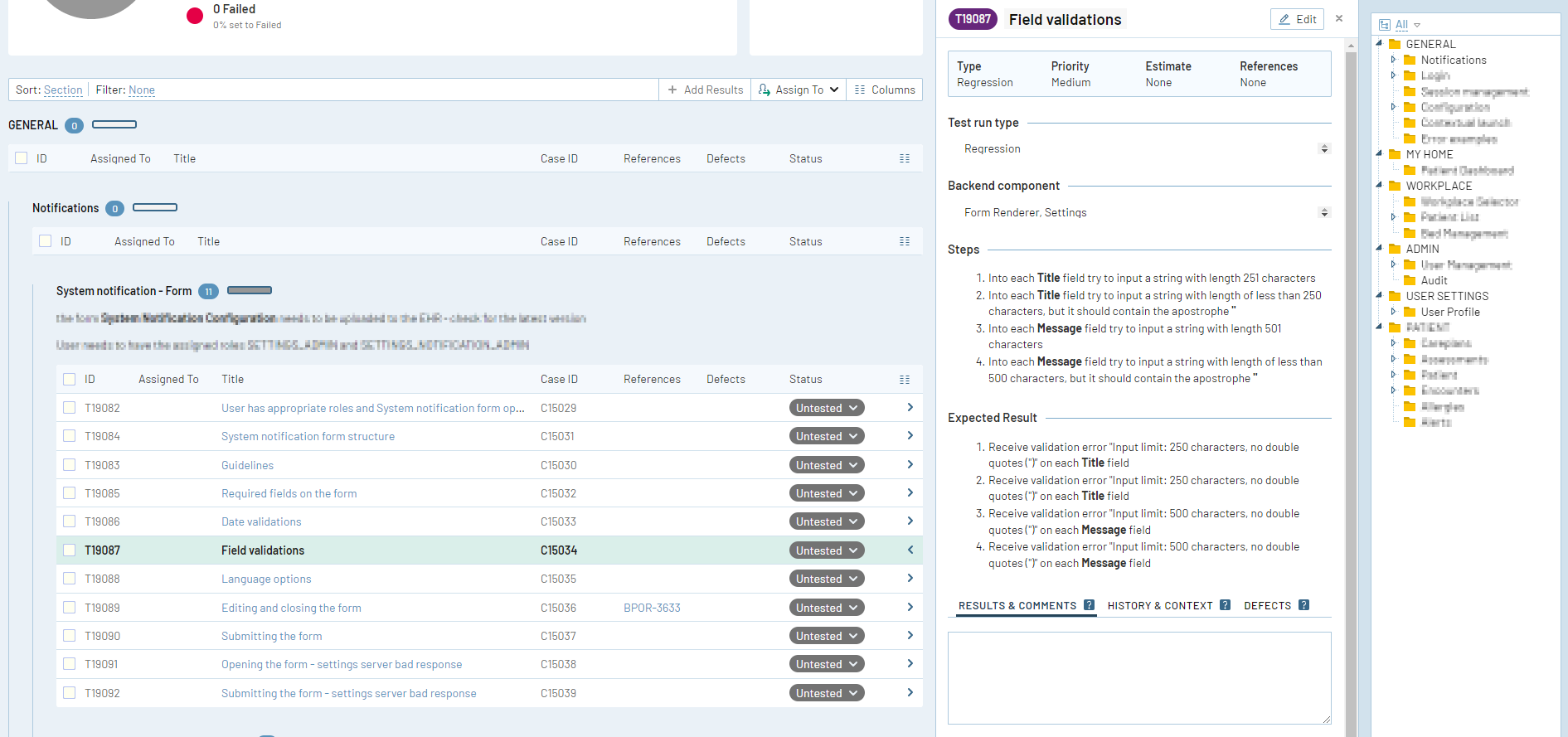1568x737 pixels.
Task: Select all checkbox in GENERAL table header
Action: click(x=22, y=158)
